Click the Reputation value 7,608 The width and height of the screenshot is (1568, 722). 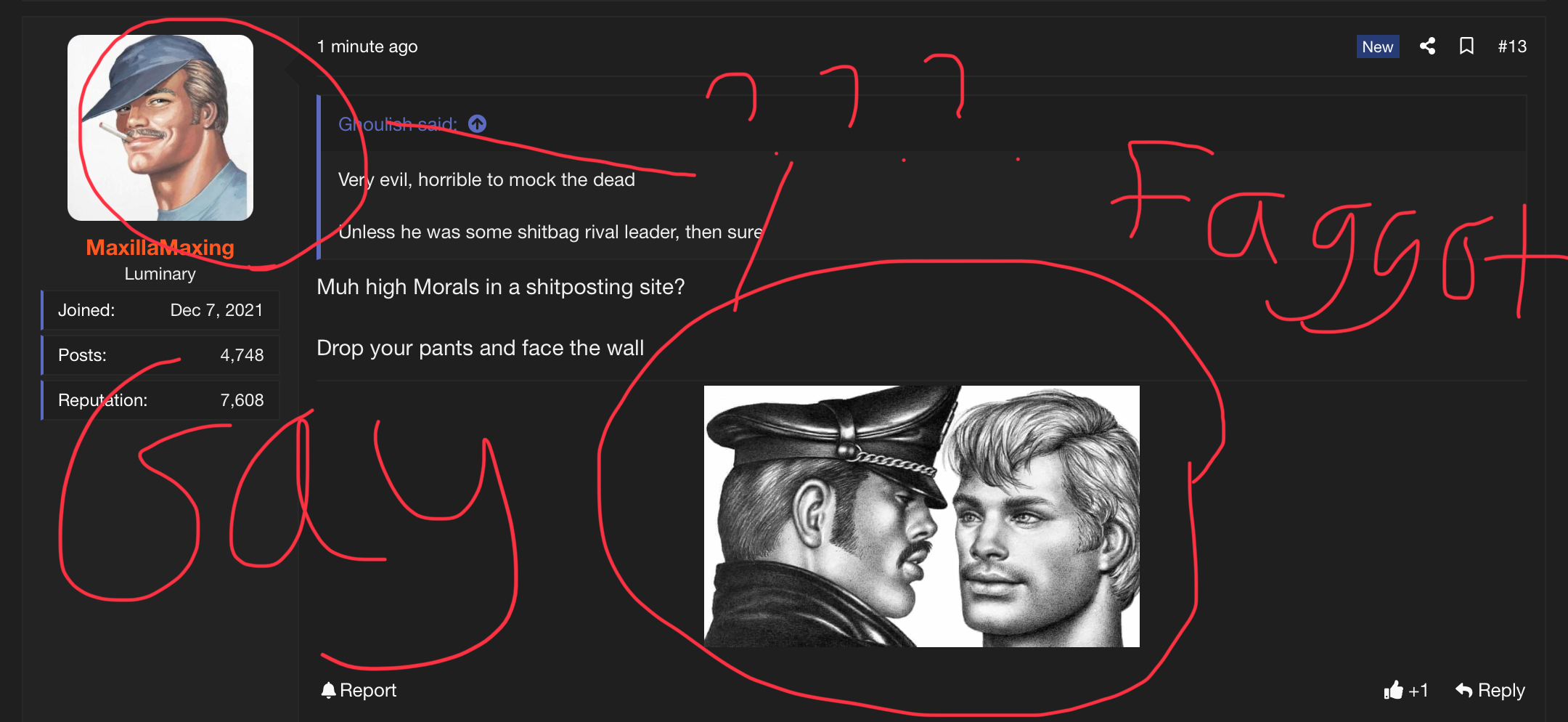click(x=242, y=400)
